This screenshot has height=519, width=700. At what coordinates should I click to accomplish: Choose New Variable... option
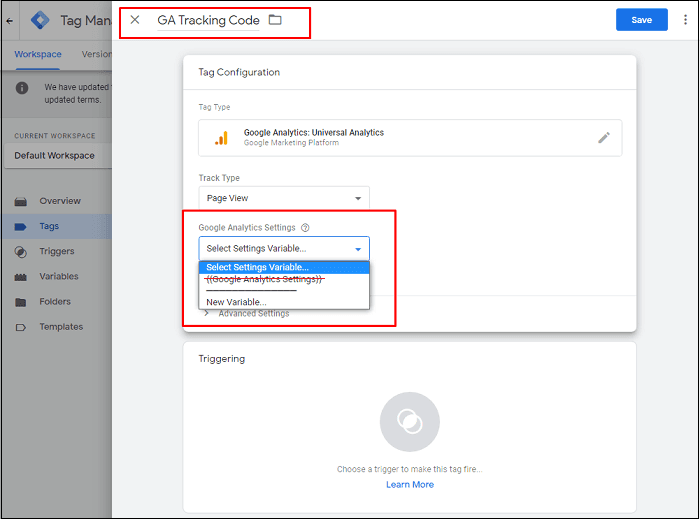pyautogui.click(x=284, y=302)
